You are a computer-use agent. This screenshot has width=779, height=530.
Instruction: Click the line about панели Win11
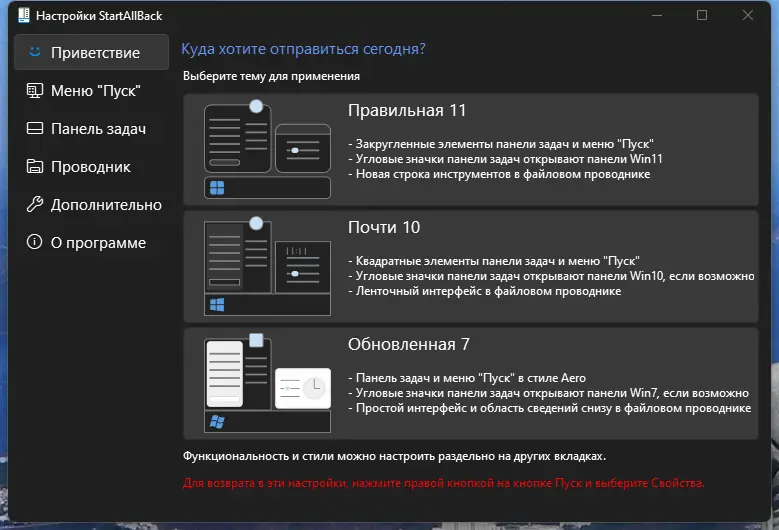click(505, 159)
